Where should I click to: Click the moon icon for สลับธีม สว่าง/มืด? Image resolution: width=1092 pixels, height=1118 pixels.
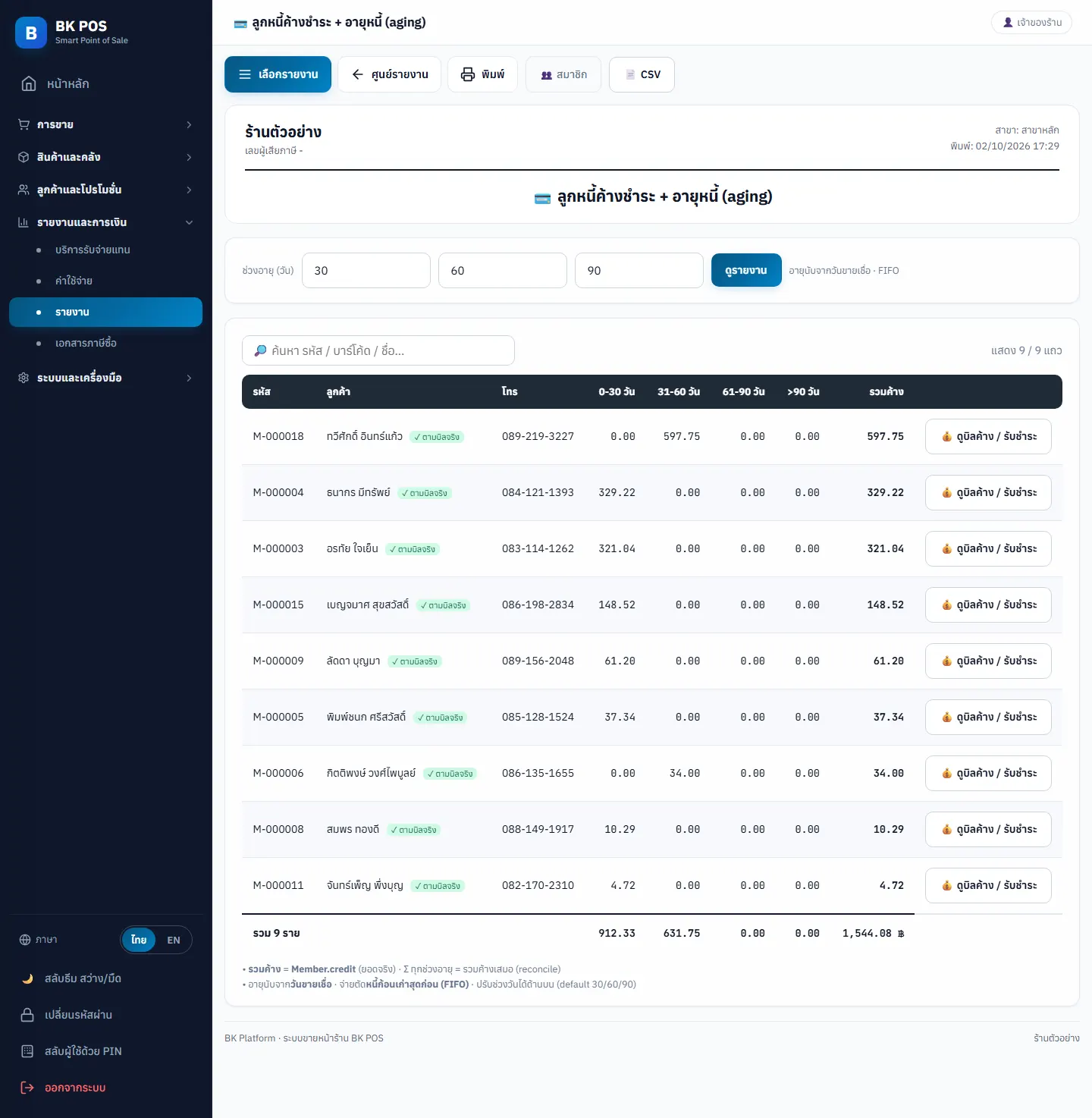pos(27,978)
